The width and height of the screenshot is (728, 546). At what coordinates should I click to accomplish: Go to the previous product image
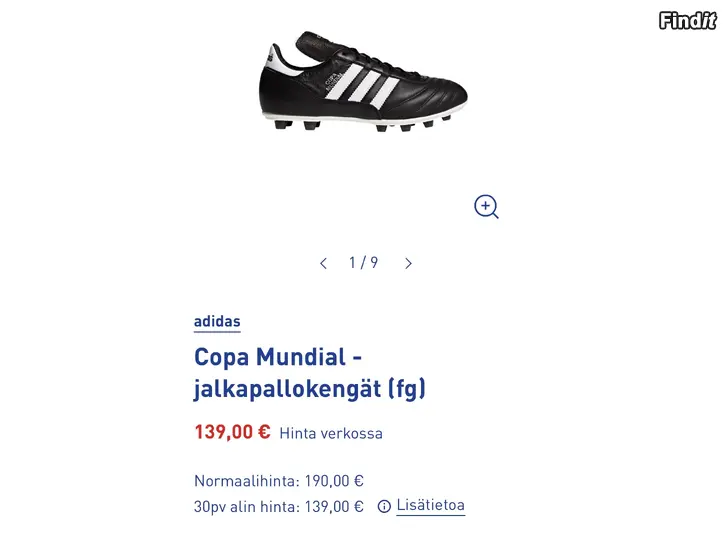[323, 263]
